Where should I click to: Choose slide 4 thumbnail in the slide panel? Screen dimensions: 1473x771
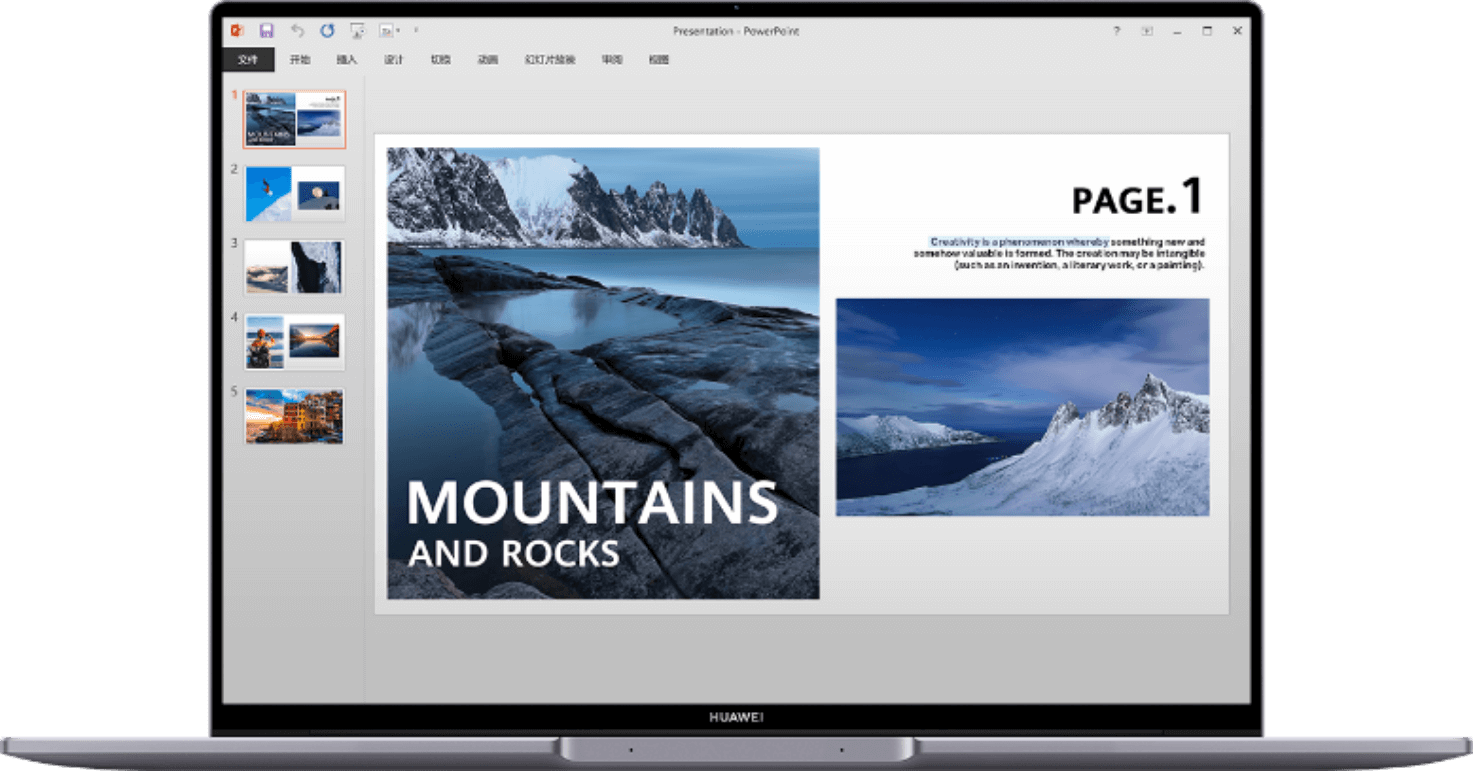tap(294, 342)
